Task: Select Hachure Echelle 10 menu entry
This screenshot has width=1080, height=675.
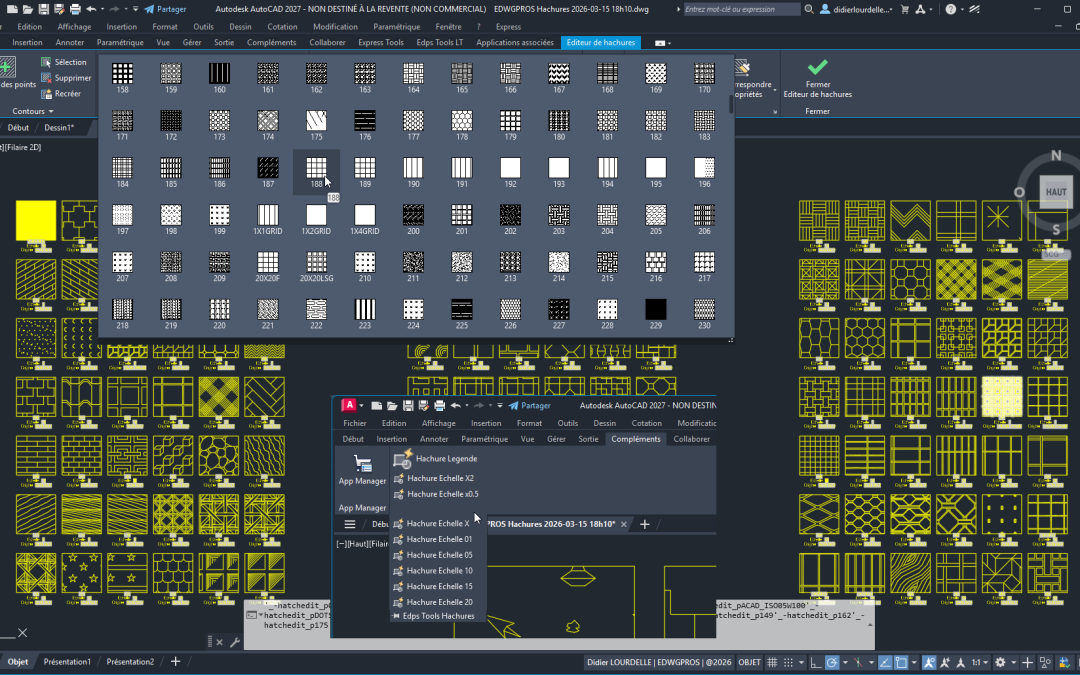Action: click(x=433, y=570)
